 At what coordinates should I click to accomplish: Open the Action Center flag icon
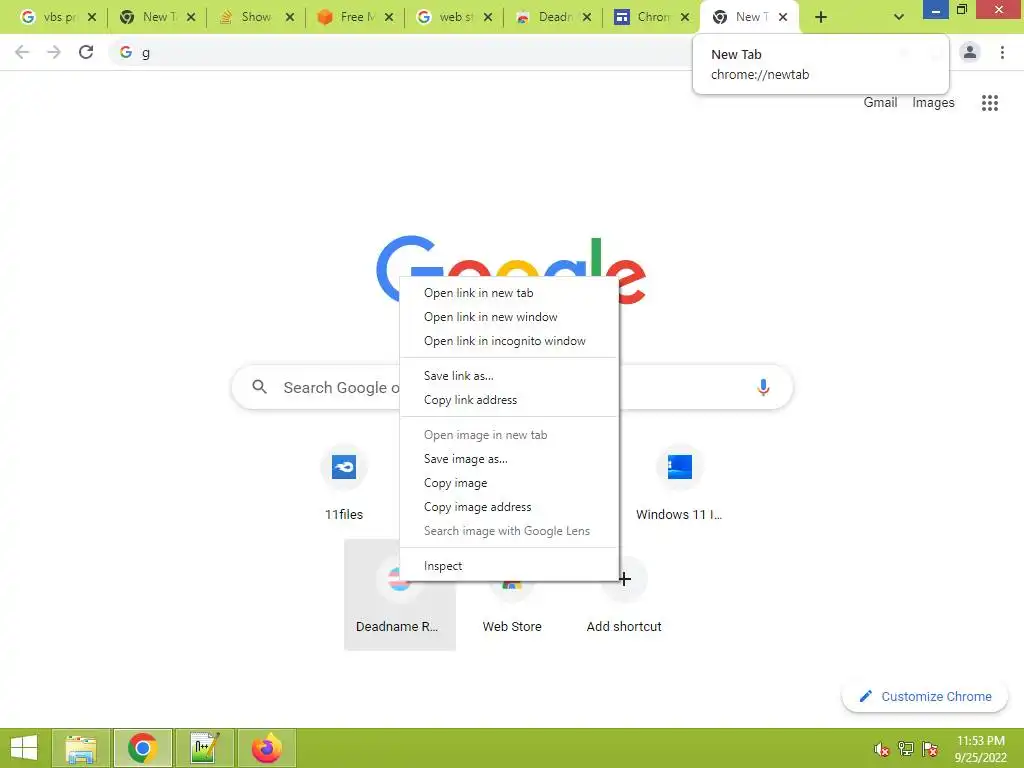coord(930,749)
